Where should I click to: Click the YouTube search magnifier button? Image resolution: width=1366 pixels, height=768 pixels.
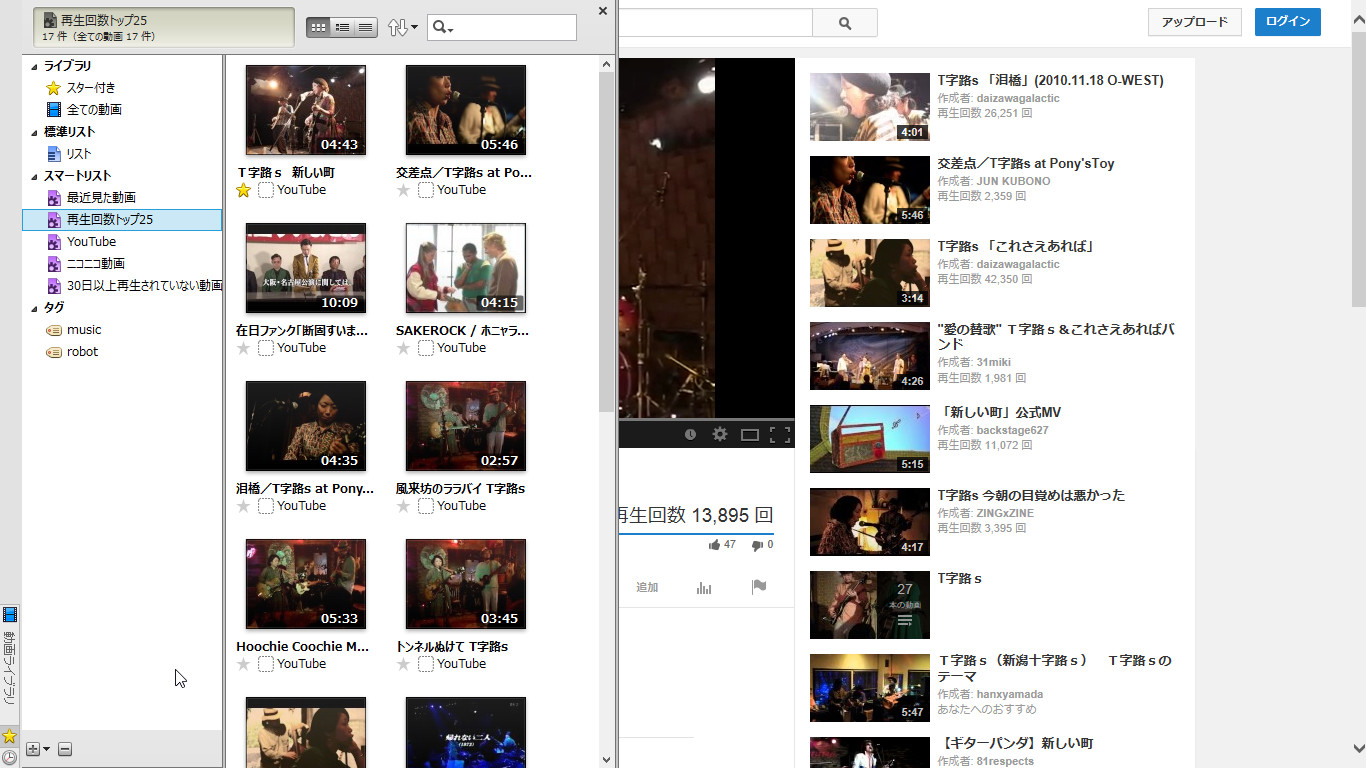[845, 23]
